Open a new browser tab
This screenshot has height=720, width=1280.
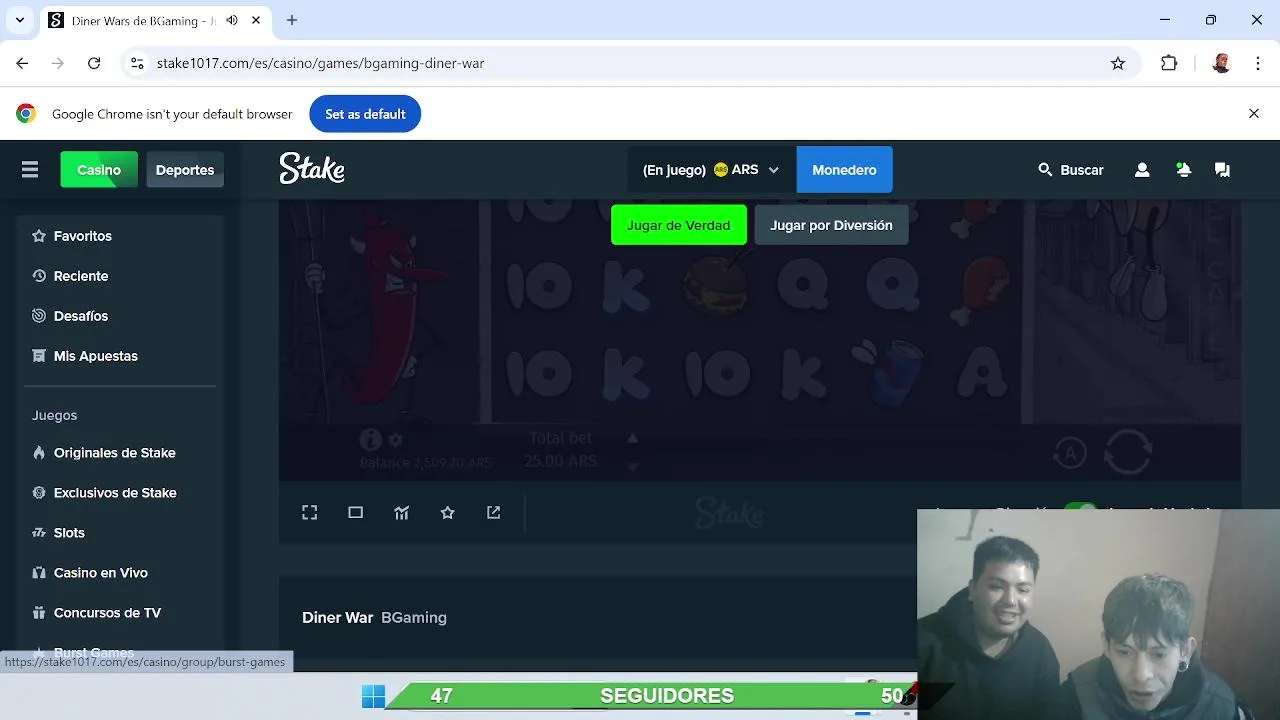coord(292,20)
